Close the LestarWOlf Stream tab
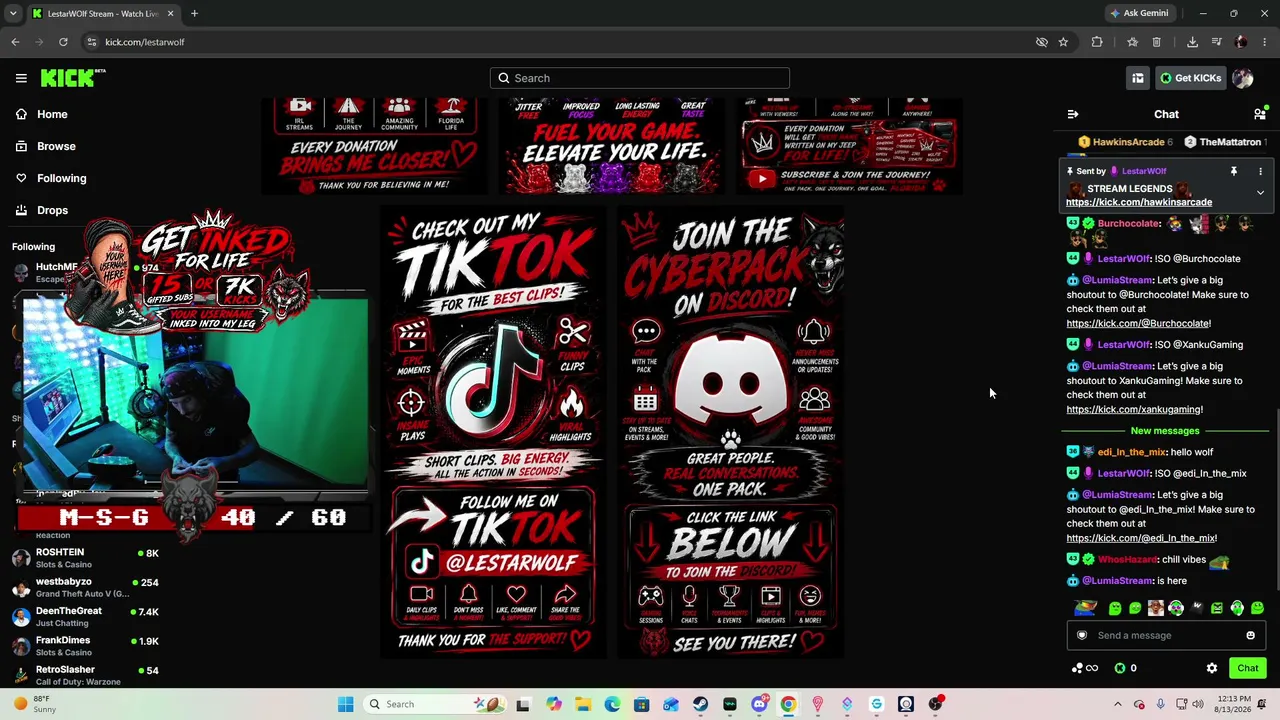 [x=170, y=13]
